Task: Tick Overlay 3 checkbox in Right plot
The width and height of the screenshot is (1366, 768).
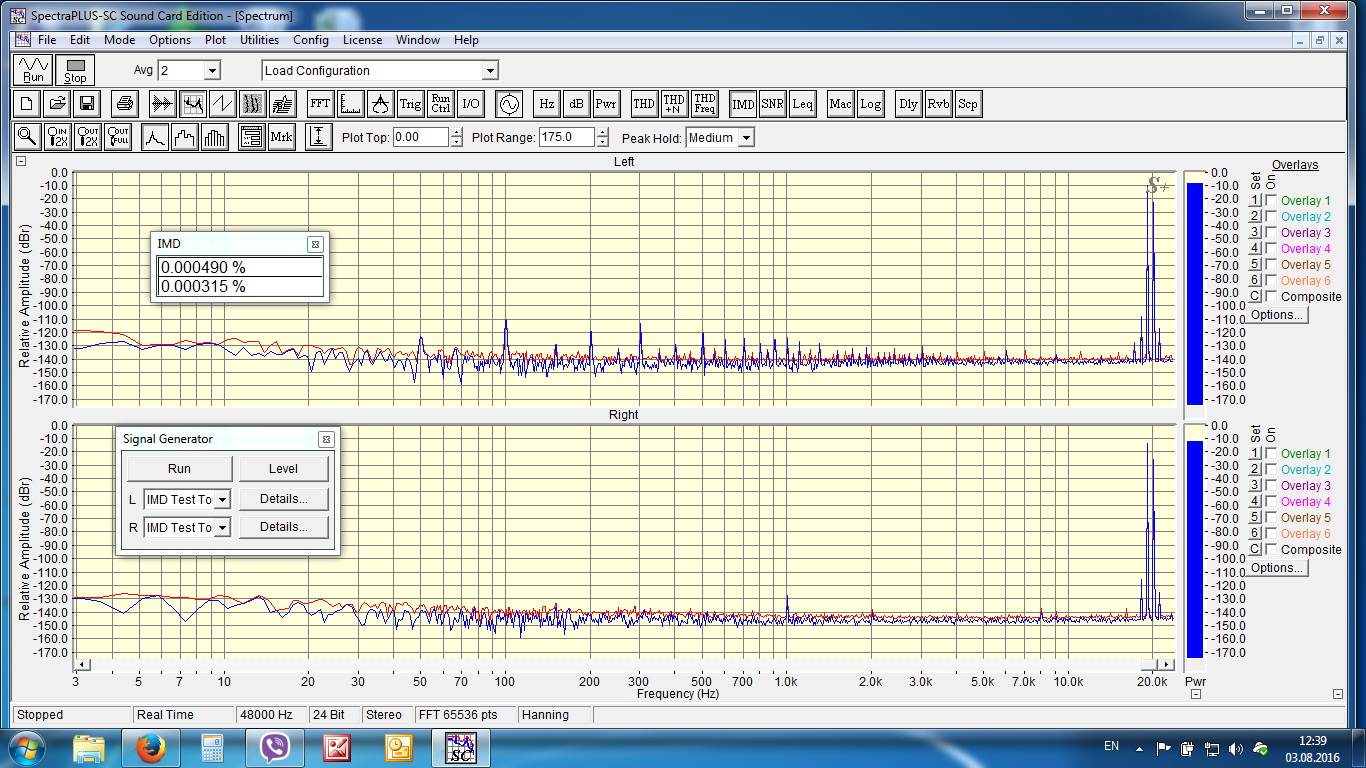Action: tap(1271, 486)
